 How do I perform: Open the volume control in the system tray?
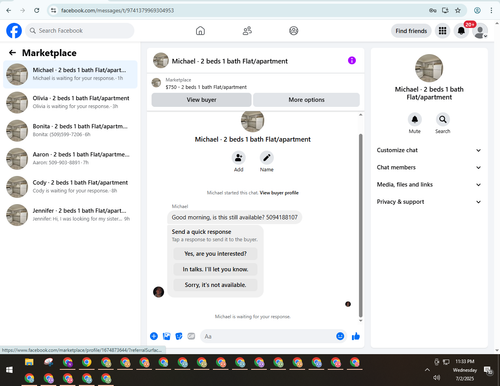[436, 378]
